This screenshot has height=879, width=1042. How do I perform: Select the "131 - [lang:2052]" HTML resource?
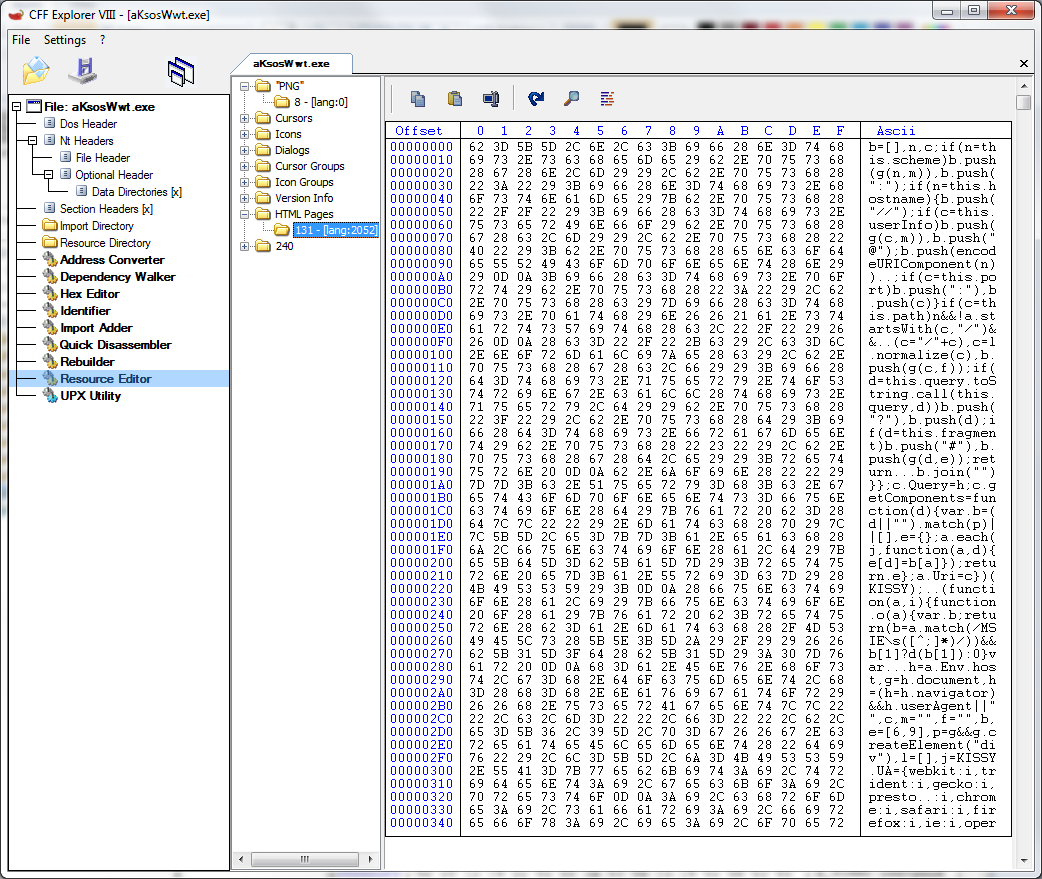point(336,230)
